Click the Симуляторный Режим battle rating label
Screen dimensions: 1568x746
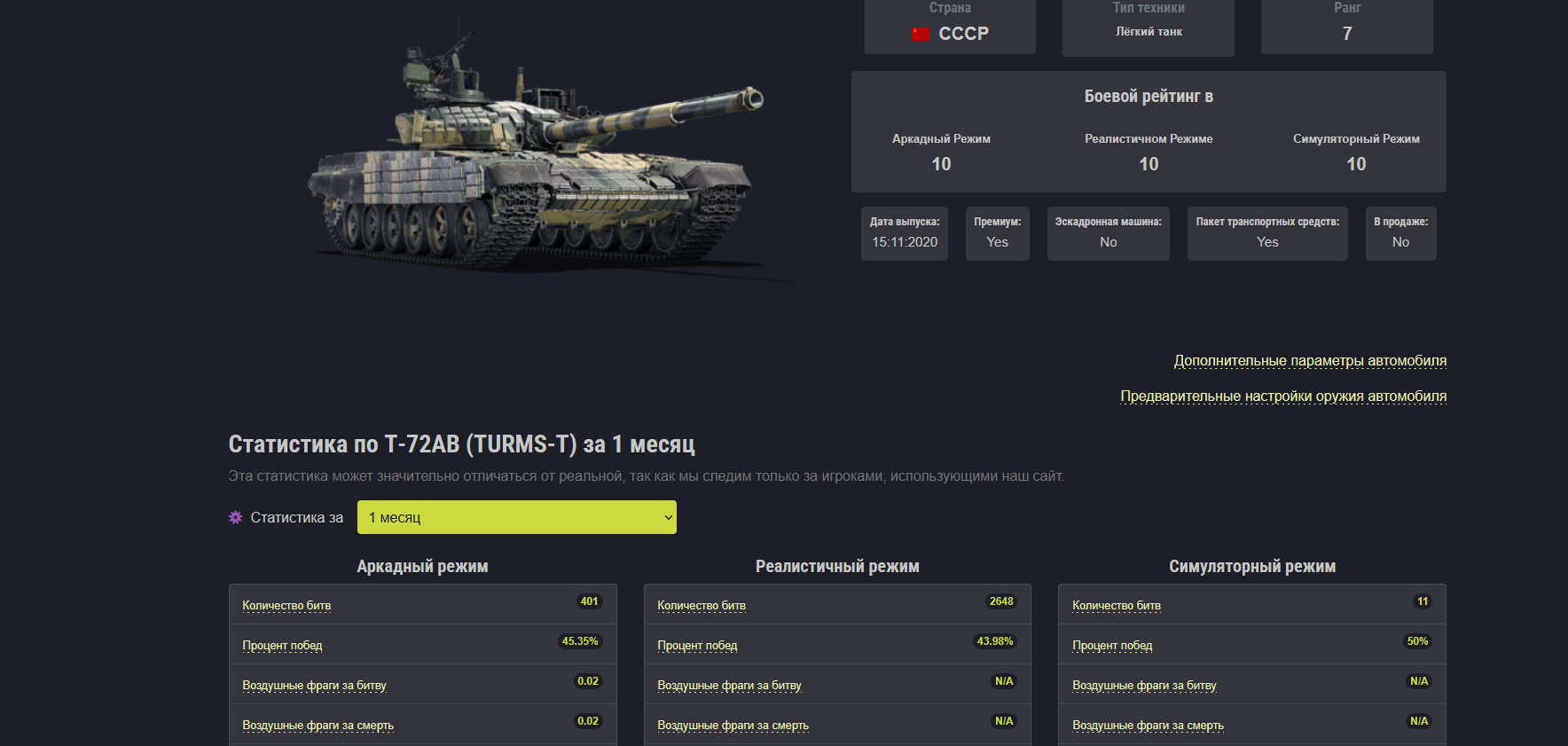(x=1356, y=139)
